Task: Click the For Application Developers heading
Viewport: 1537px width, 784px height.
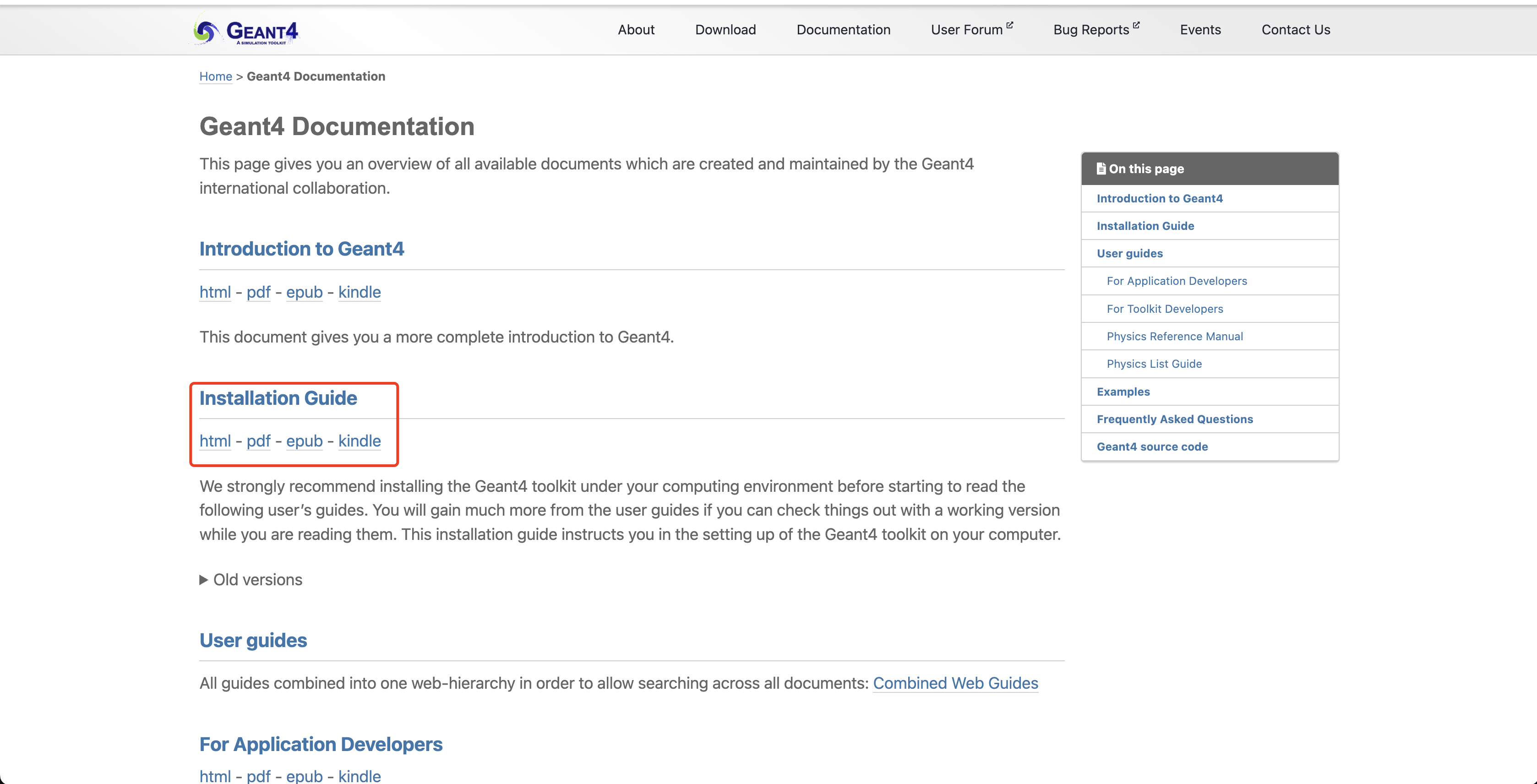Action: tap(321, 745)
